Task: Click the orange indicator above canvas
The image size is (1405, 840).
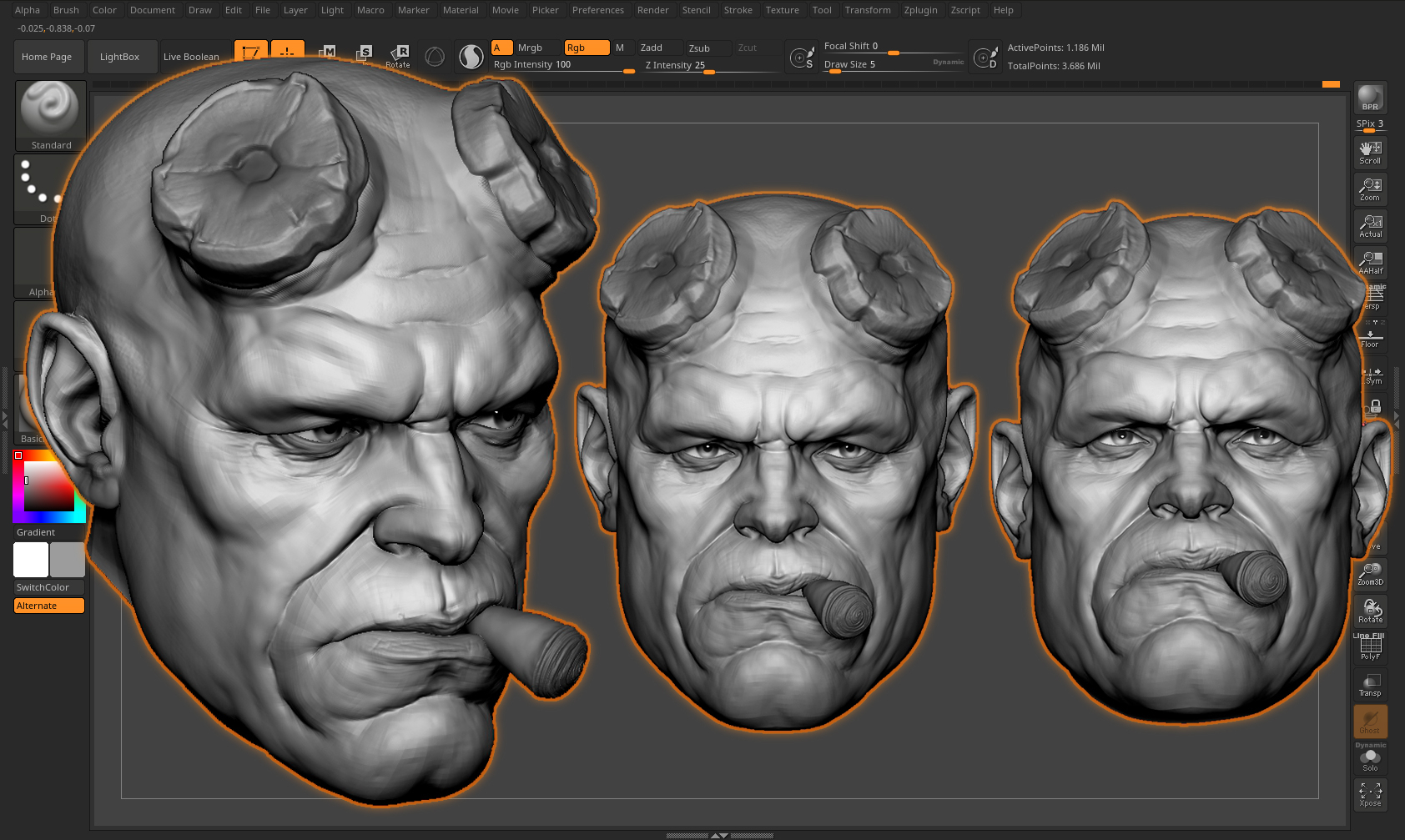Action: (x=1331, y=84)
